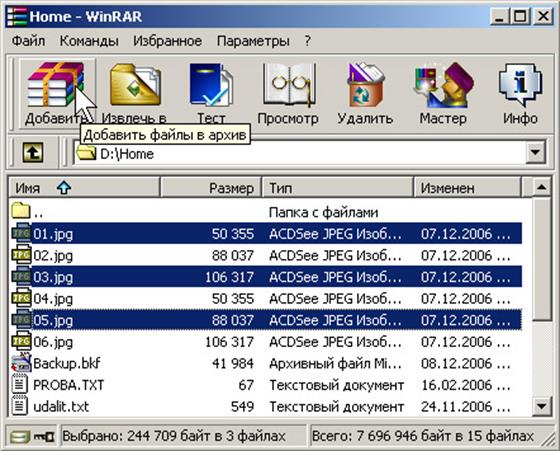Go up one folder level arrow button
Screen dimensions: 560x451
pyautogui.click(x=33, y=153)
